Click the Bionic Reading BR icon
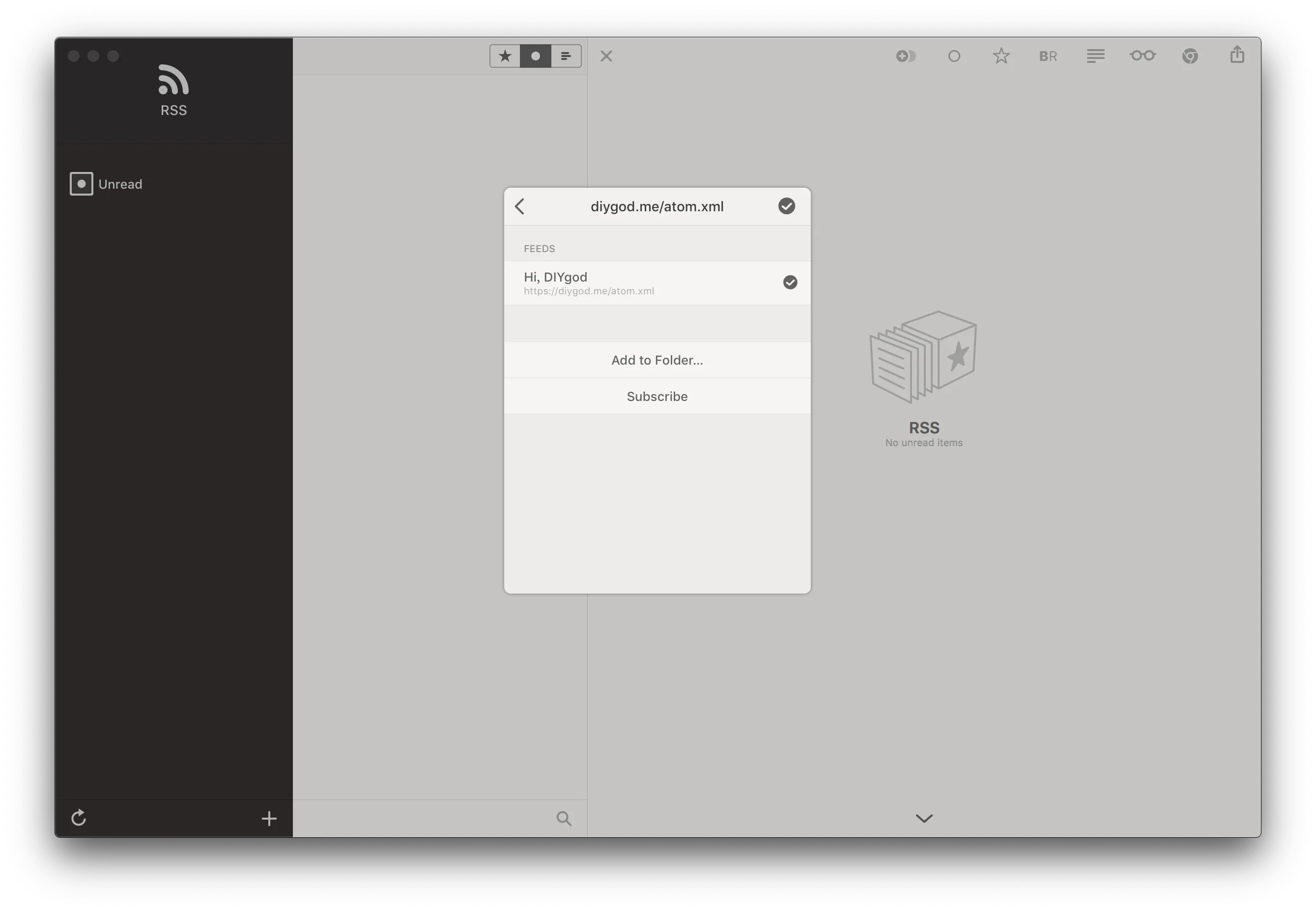Viewport: 1316px width, 910px height. [1048, 56]
